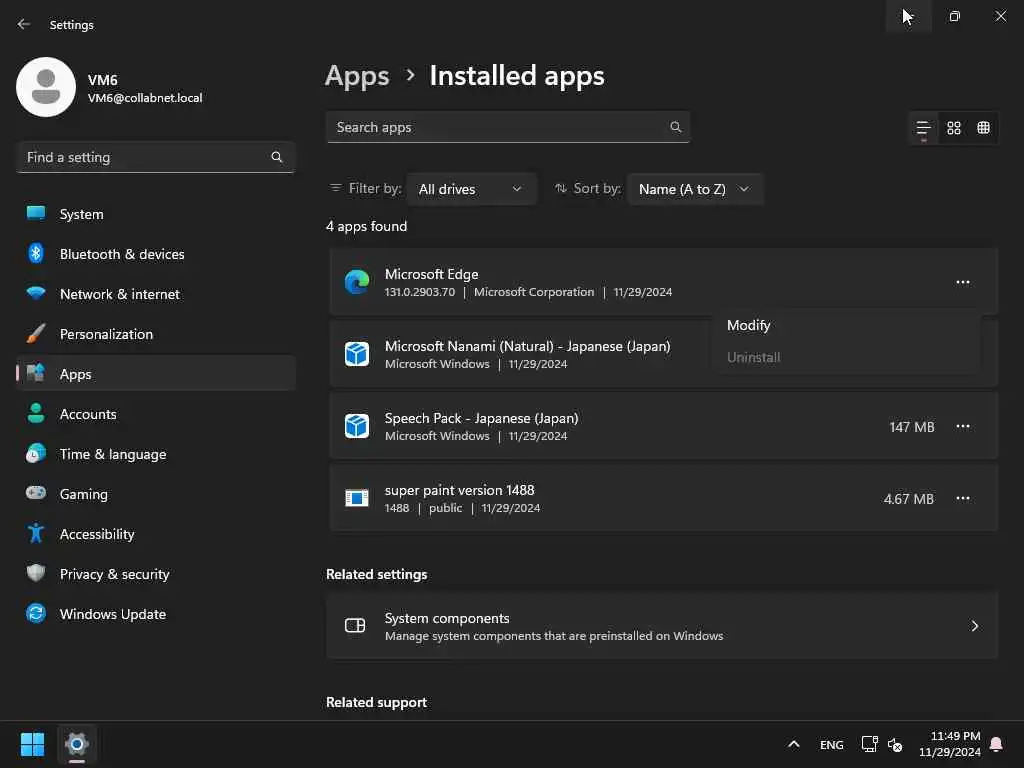The width and height of the screenshot is (1024, 768).
Task: Choose Modify from the context menu
Action: (x=749, y=325)
